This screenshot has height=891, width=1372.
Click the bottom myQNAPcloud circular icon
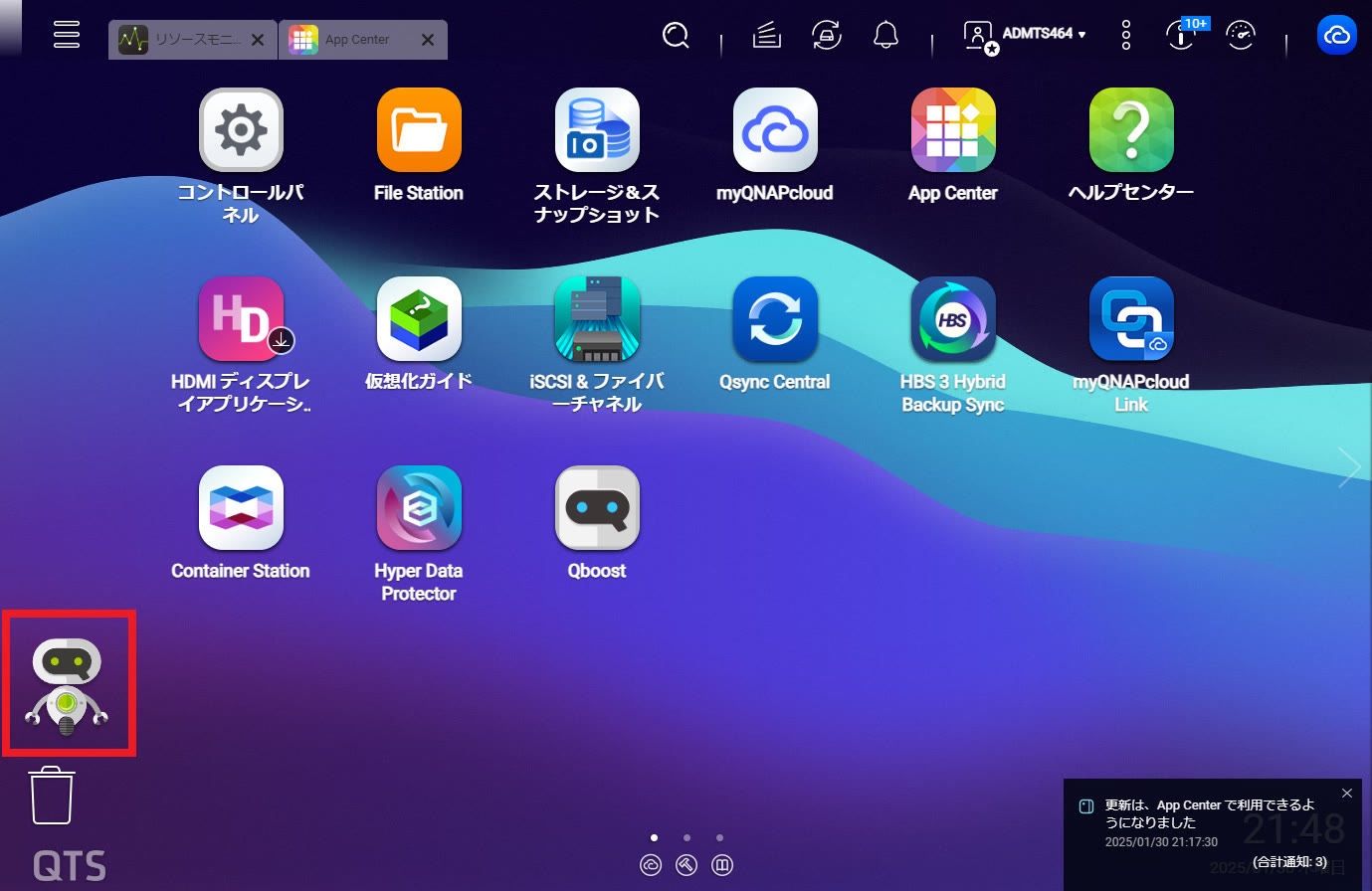click(x=651, y=866)
